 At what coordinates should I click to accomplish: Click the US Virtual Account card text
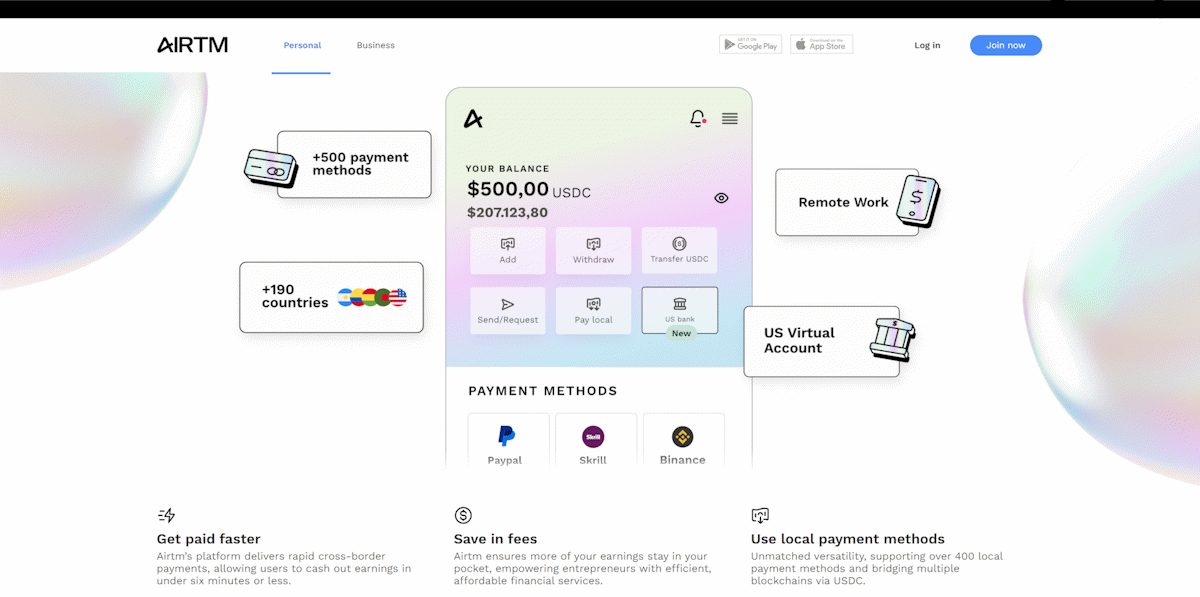click(799, 340)
